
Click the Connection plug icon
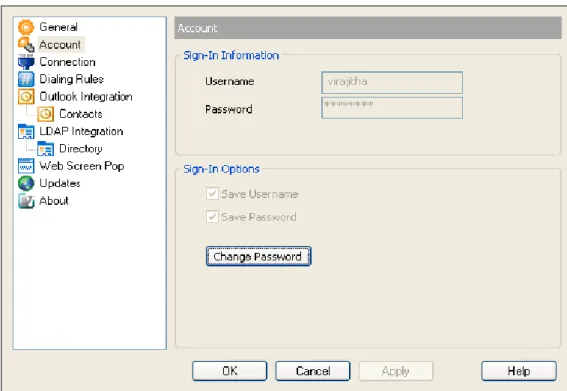coord(26,62)
